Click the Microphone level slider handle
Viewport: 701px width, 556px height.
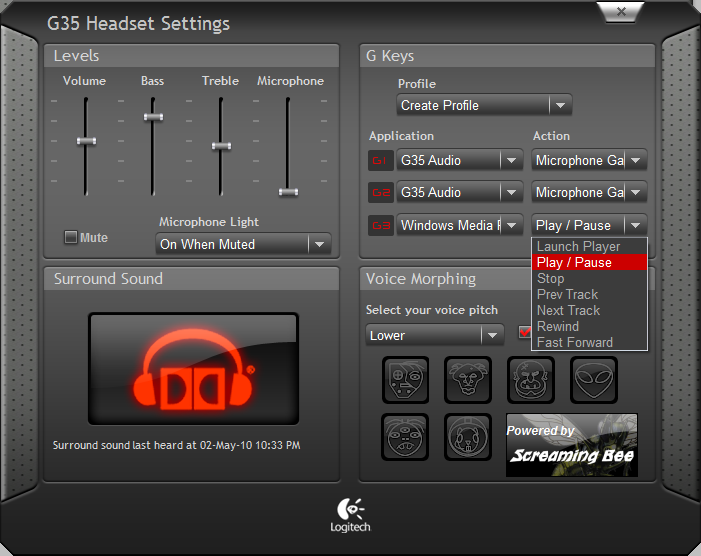point(288,192)
